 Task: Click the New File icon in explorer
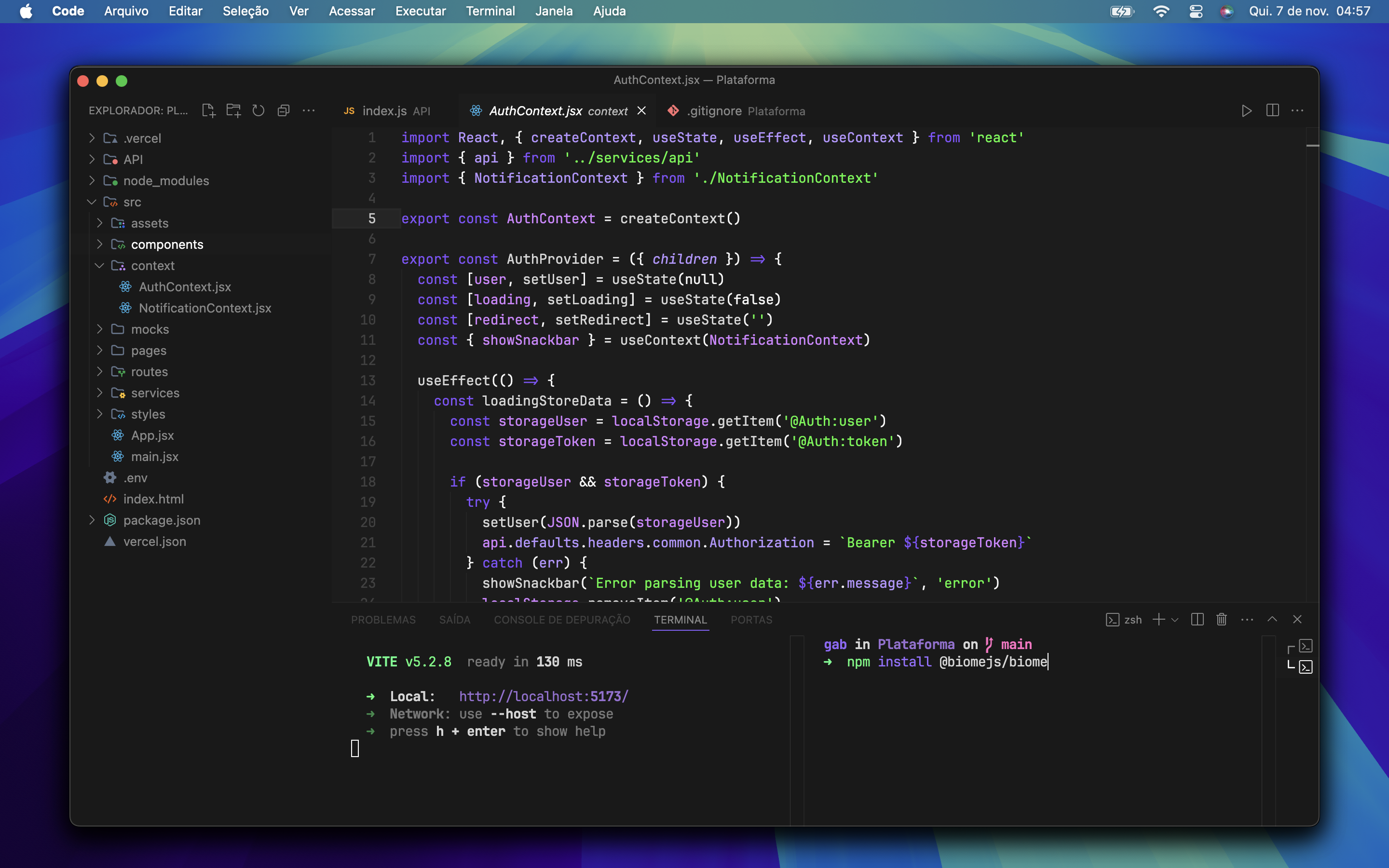[x=208, y=110]
